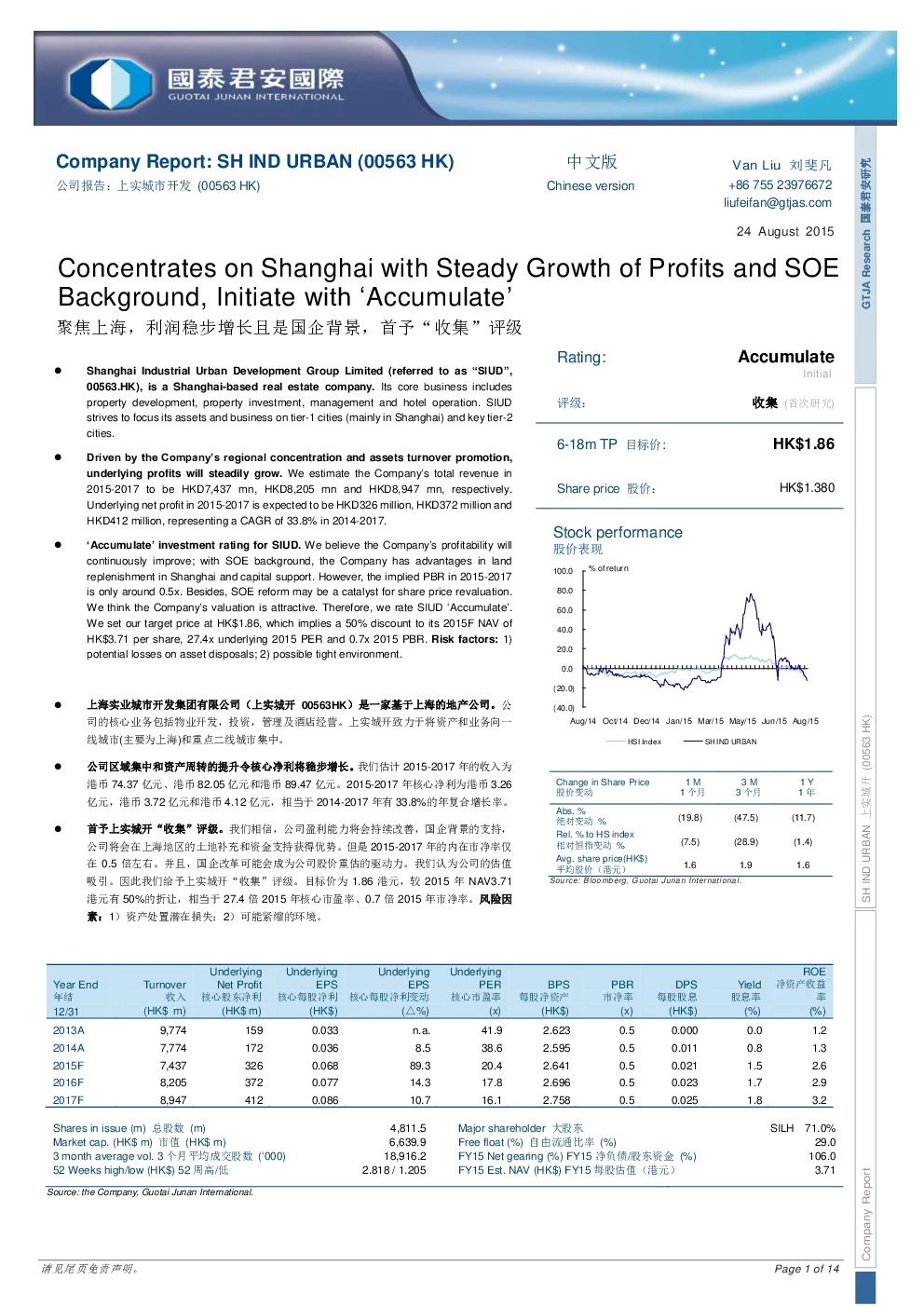Click the headline 'Concentrates on Shanghai with Steady Growth'

448,282
